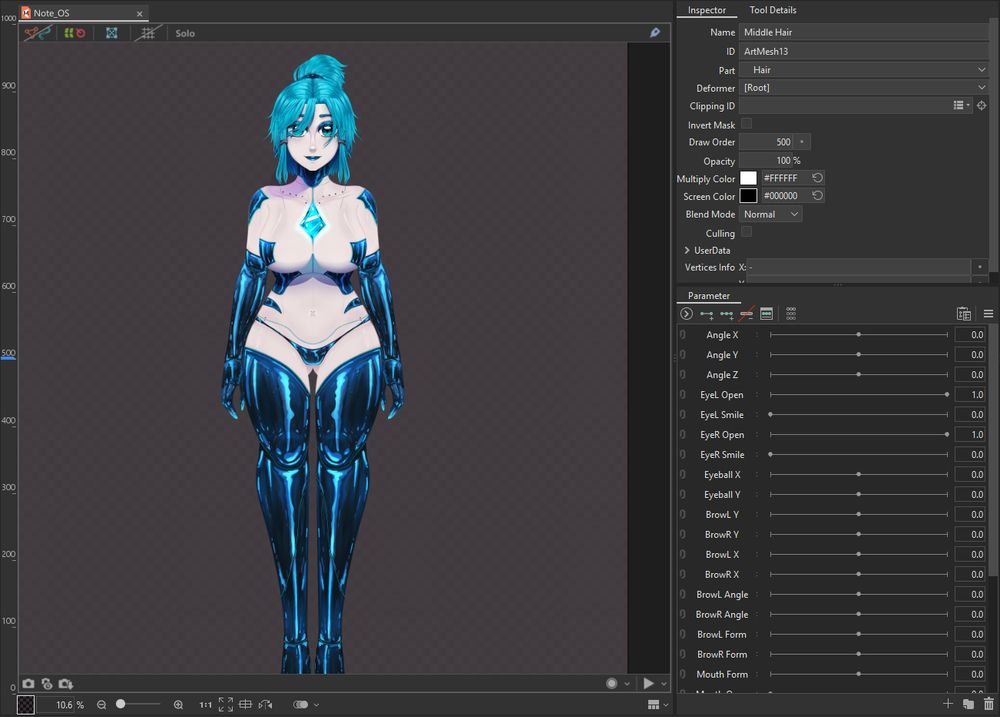Screen dimensions: 1000x717
Task: Add a new parameter with plus icon
Action: coord(948,703)
